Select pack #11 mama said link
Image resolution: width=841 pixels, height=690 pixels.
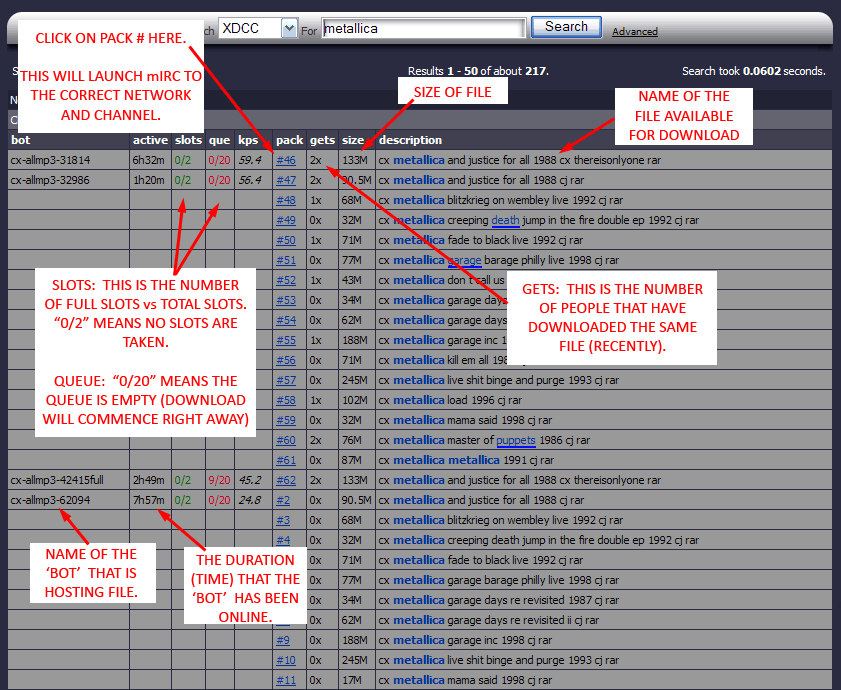click(x=286, y=680)
